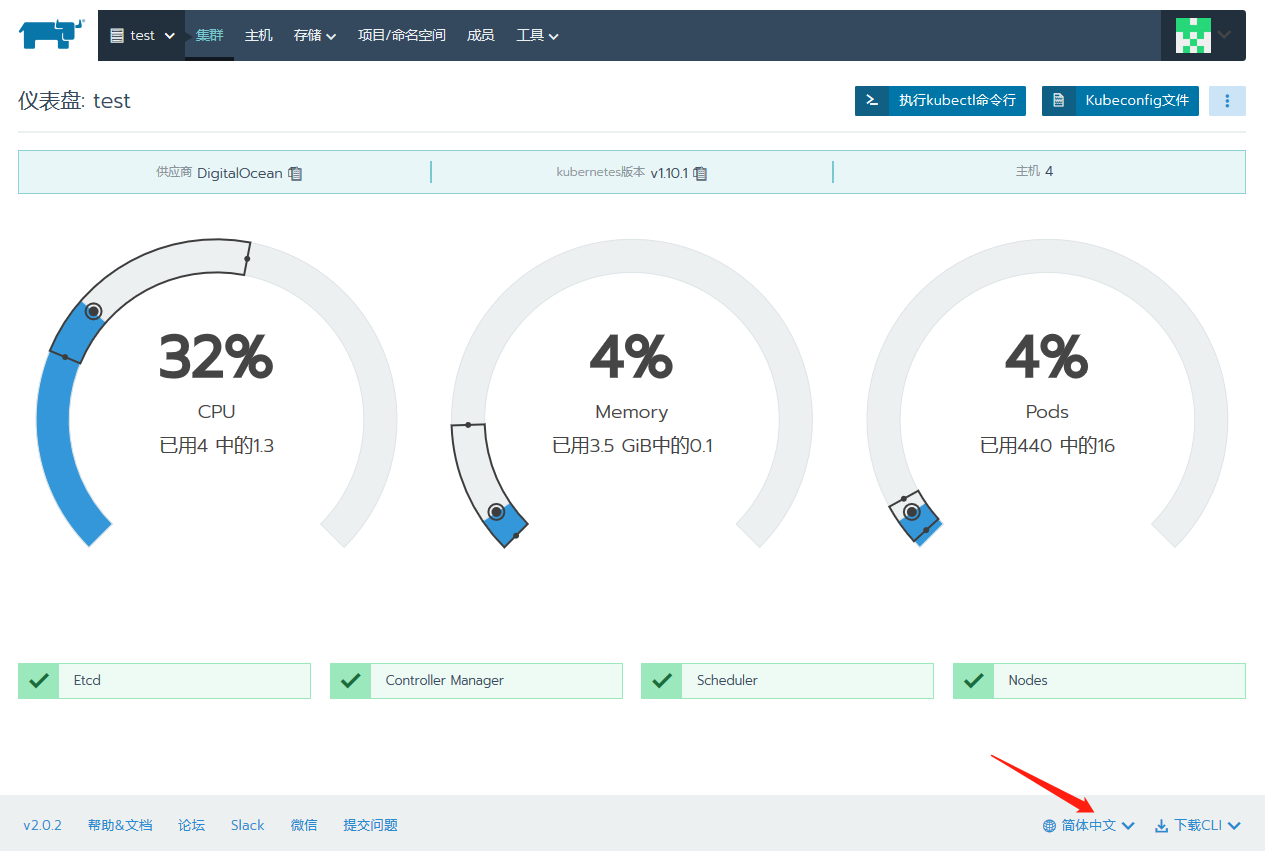Click the vertical ellipsis more-actions button

click(x=1227, y=101)
